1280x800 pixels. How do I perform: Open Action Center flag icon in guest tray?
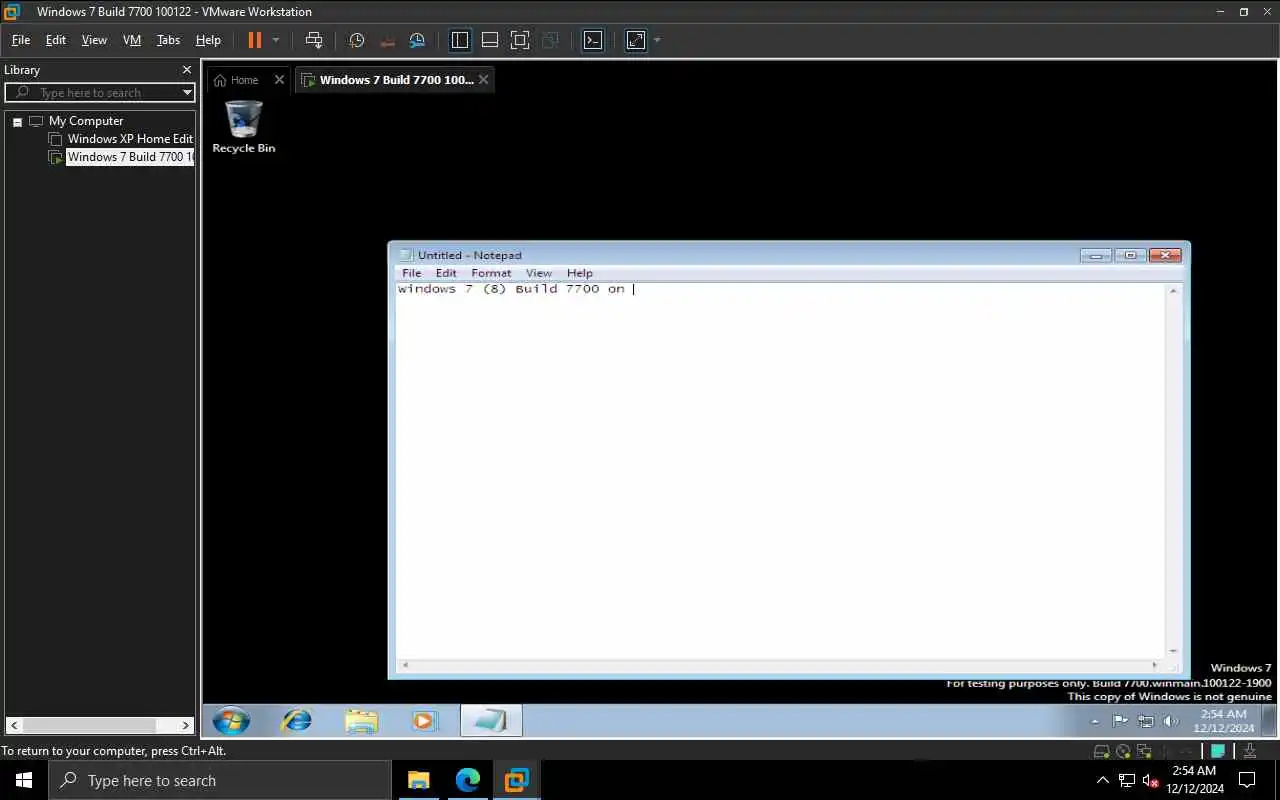coord(1121,721)
